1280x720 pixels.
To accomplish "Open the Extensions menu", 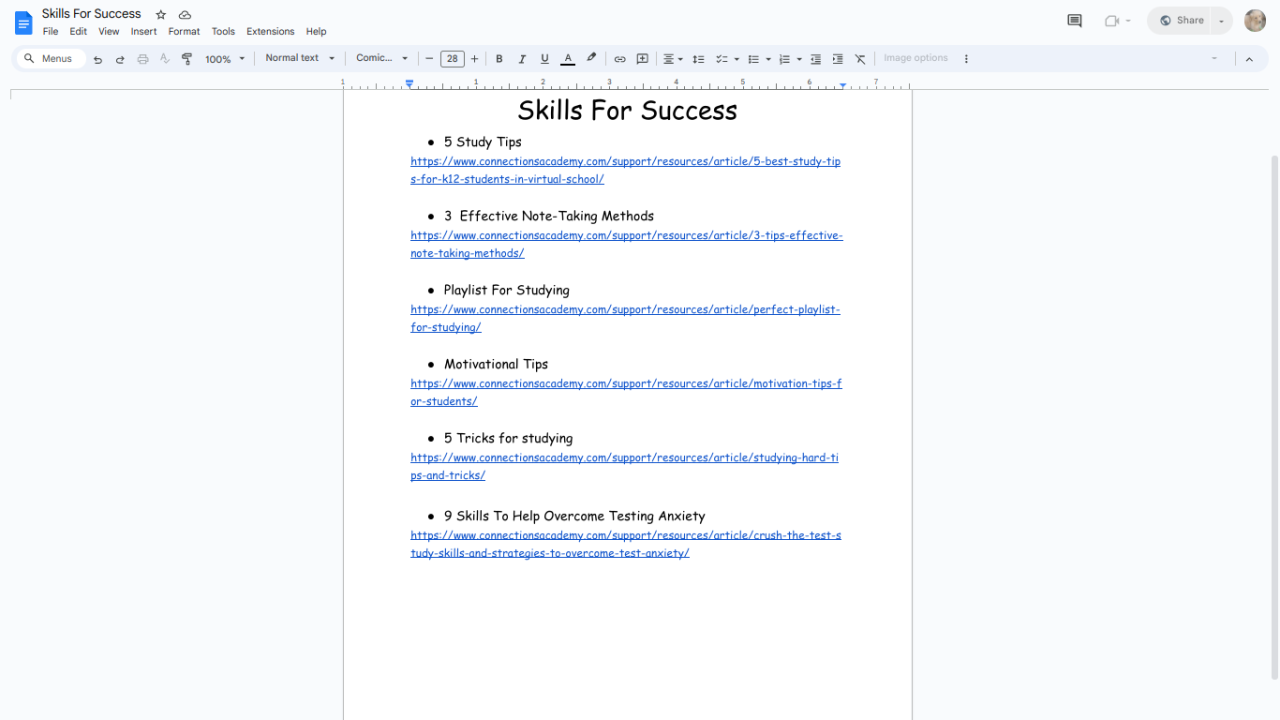I will point(270,32).
